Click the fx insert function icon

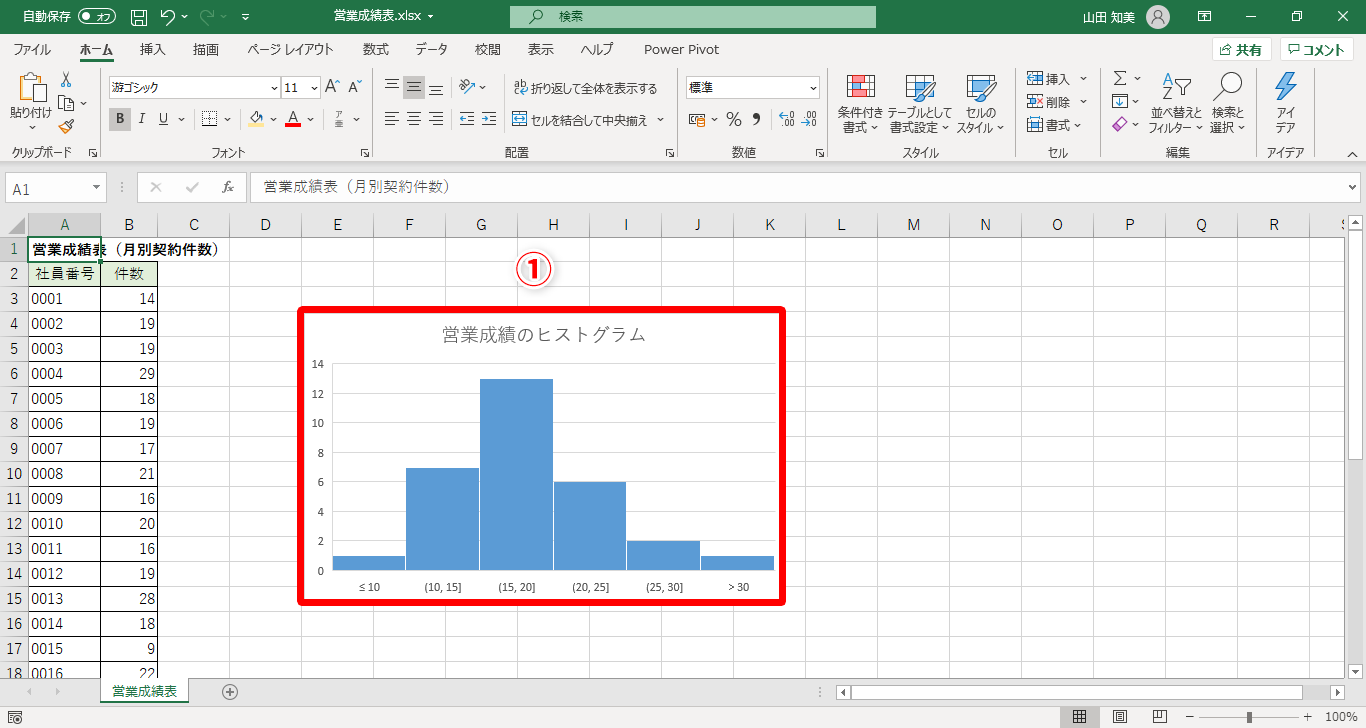click(228, 187)
